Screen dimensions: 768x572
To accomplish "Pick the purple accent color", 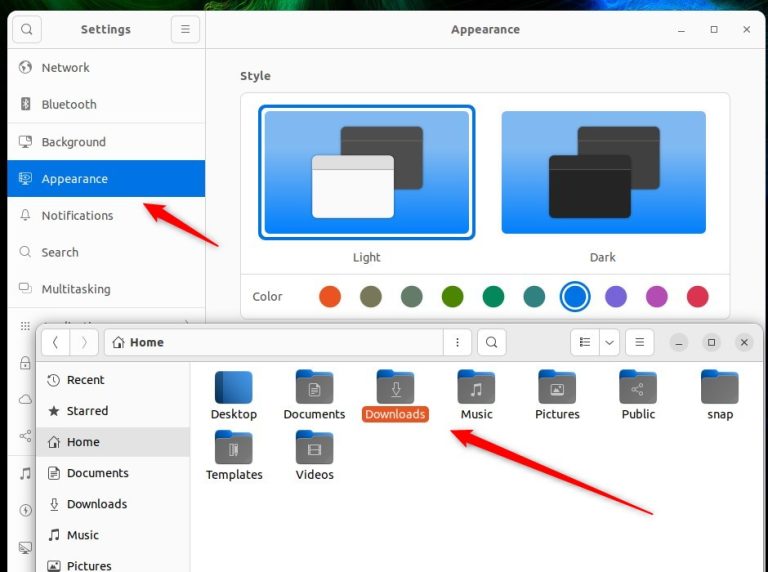I will point(616,297).
